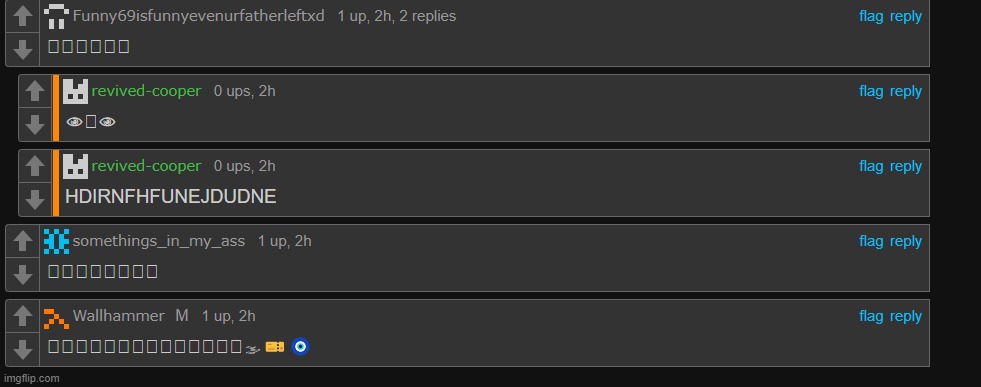Click somethings_in_my_ass's blue pixel avatar

56,241
